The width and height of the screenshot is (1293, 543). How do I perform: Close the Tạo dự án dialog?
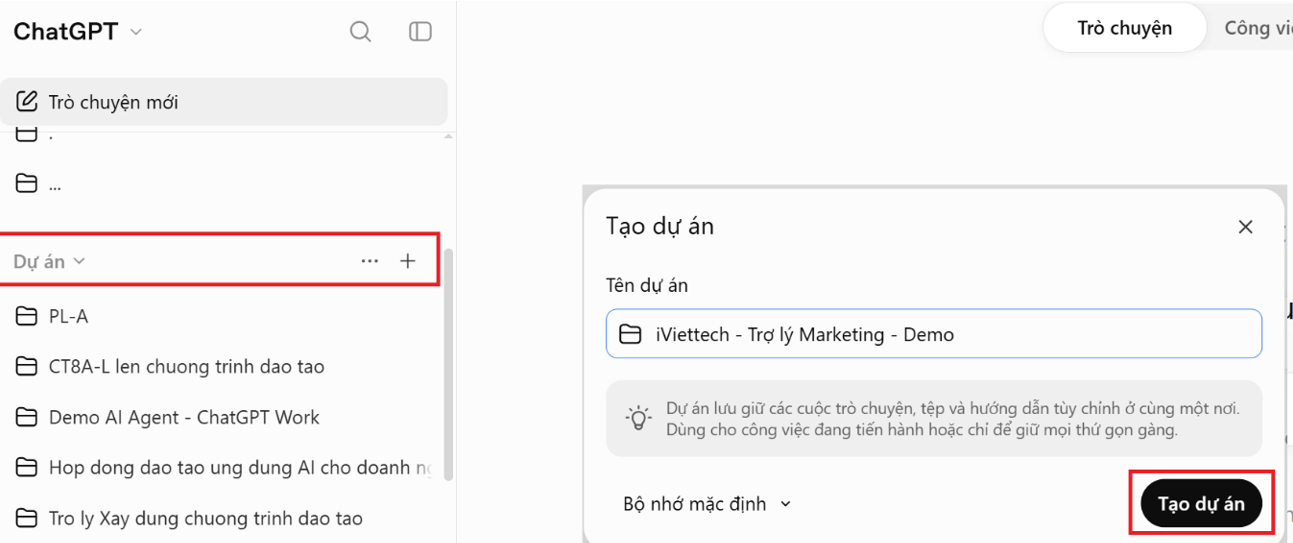[x=1245, y=227]
